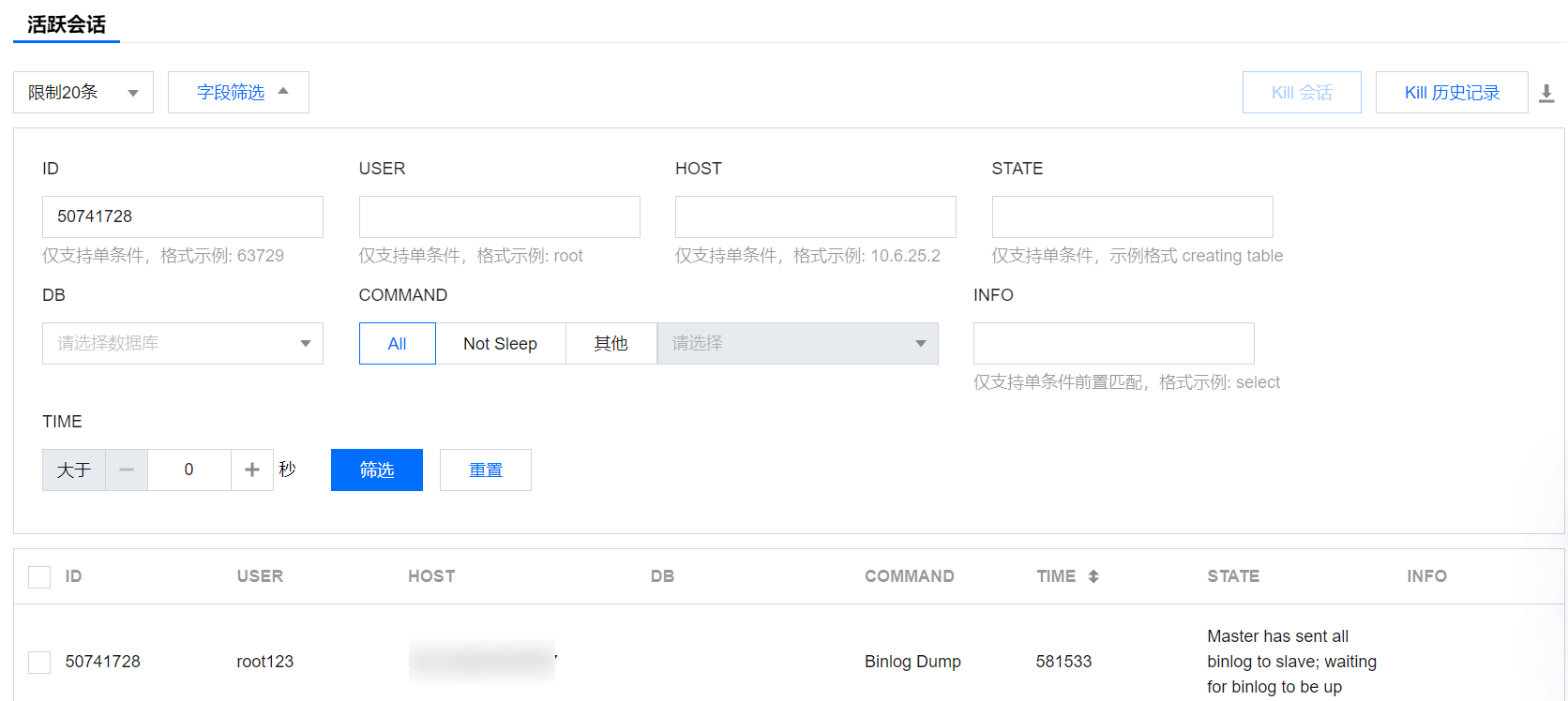Select the All command option

397,344
